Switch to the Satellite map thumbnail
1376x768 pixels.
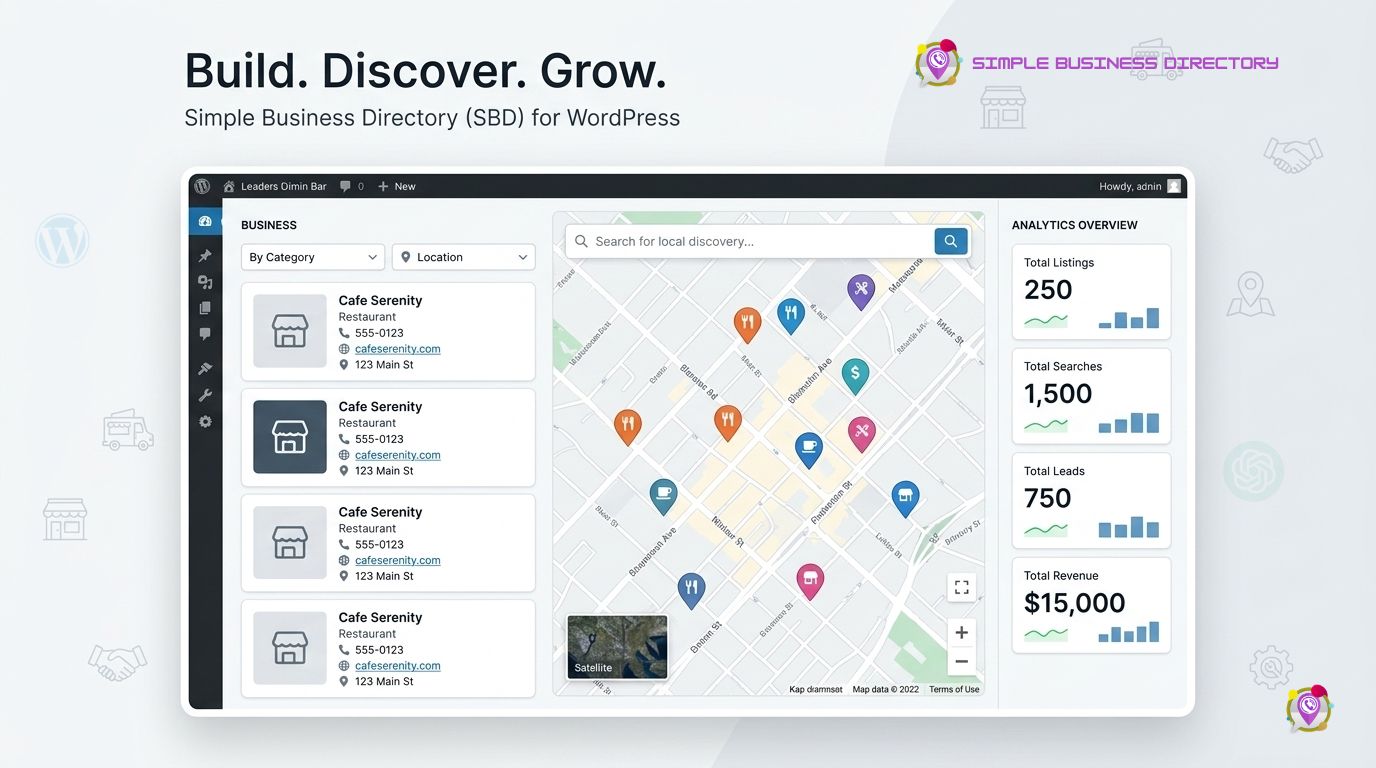(617, 647)
